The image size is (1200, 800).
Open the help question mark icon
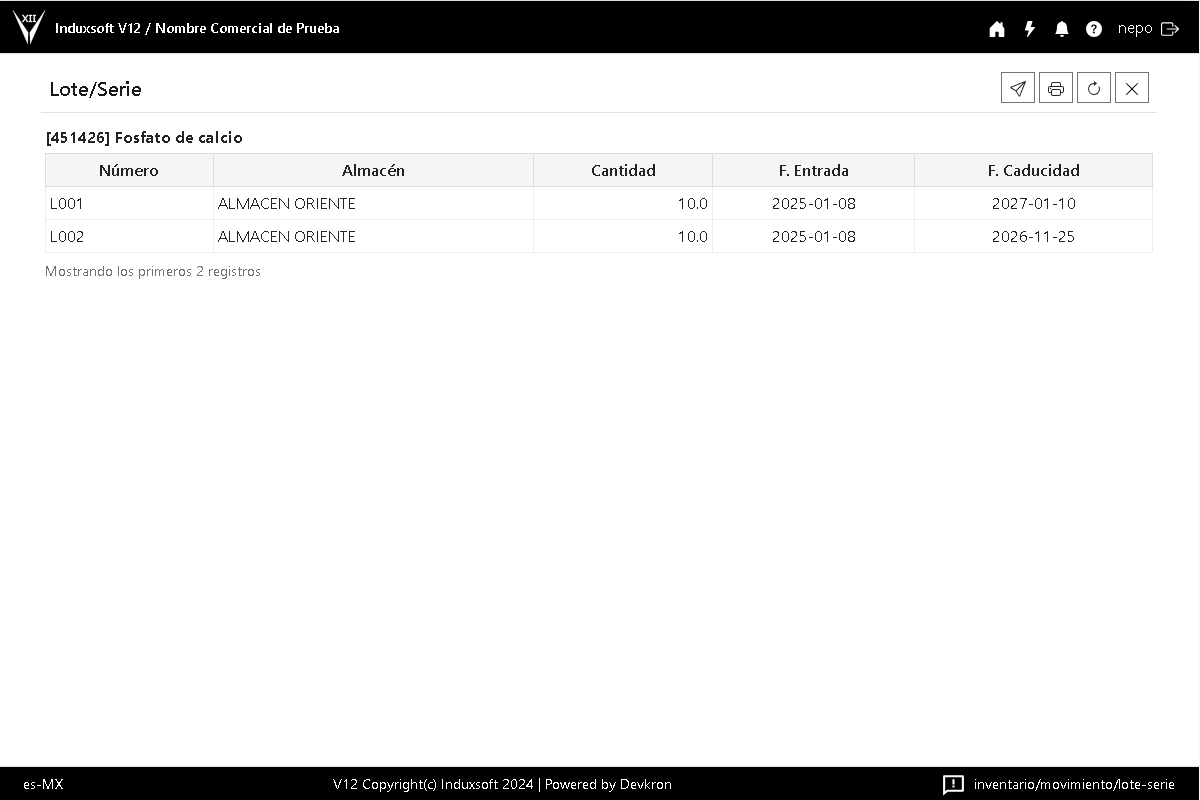pos(1094,29)
